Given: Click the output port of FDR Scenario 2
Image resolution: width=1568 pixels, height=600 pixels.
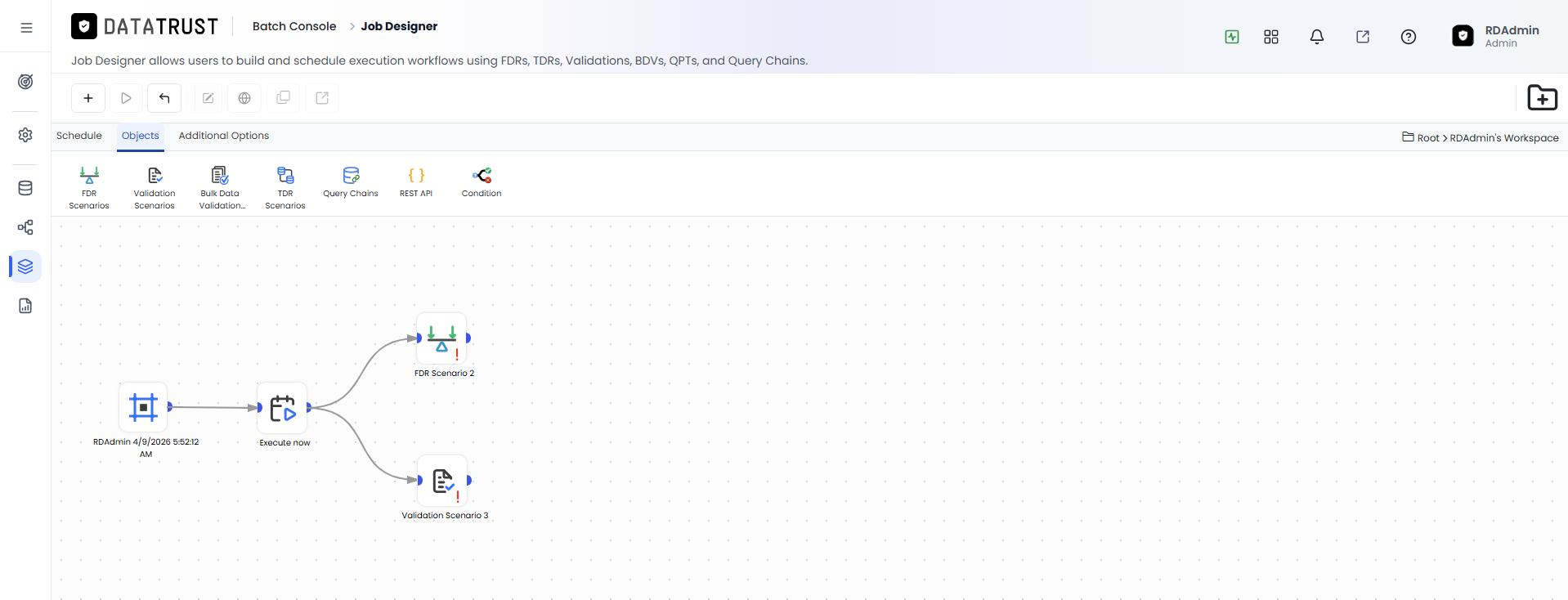Looking at the screenshot, I should tap(468, 338).
